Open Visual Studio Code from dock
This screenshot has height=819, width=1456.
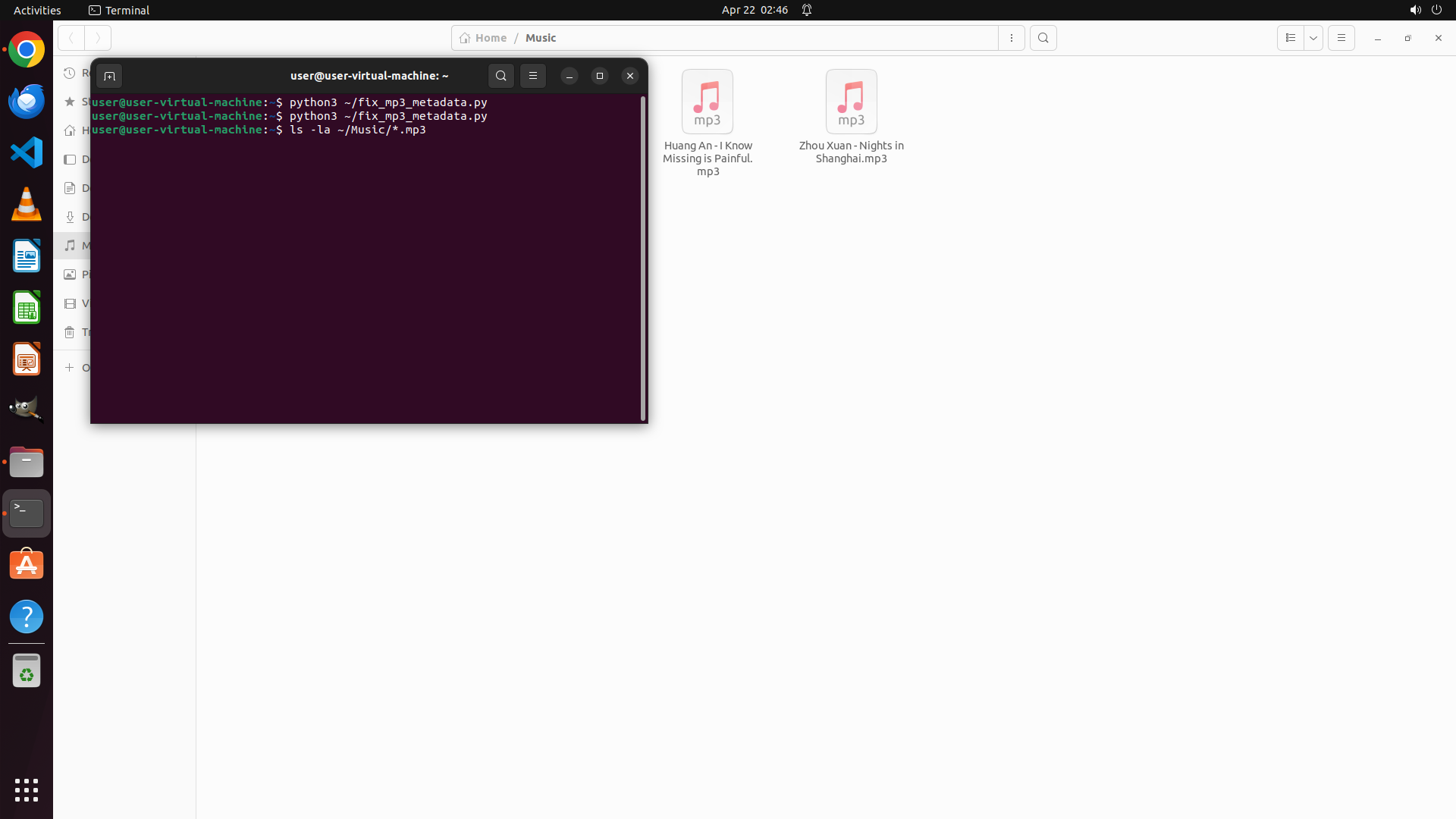(x=27, y=153)
